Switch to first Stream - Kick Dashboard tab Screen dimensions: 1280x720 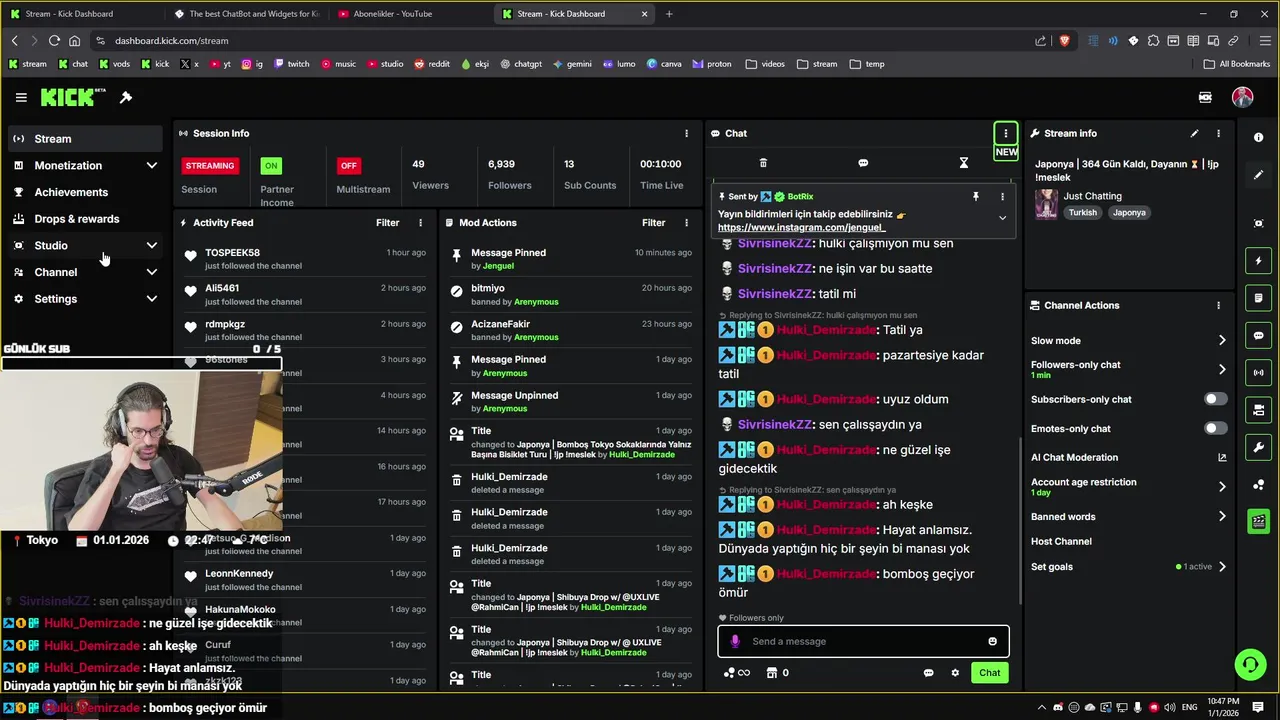click(82, 14)
